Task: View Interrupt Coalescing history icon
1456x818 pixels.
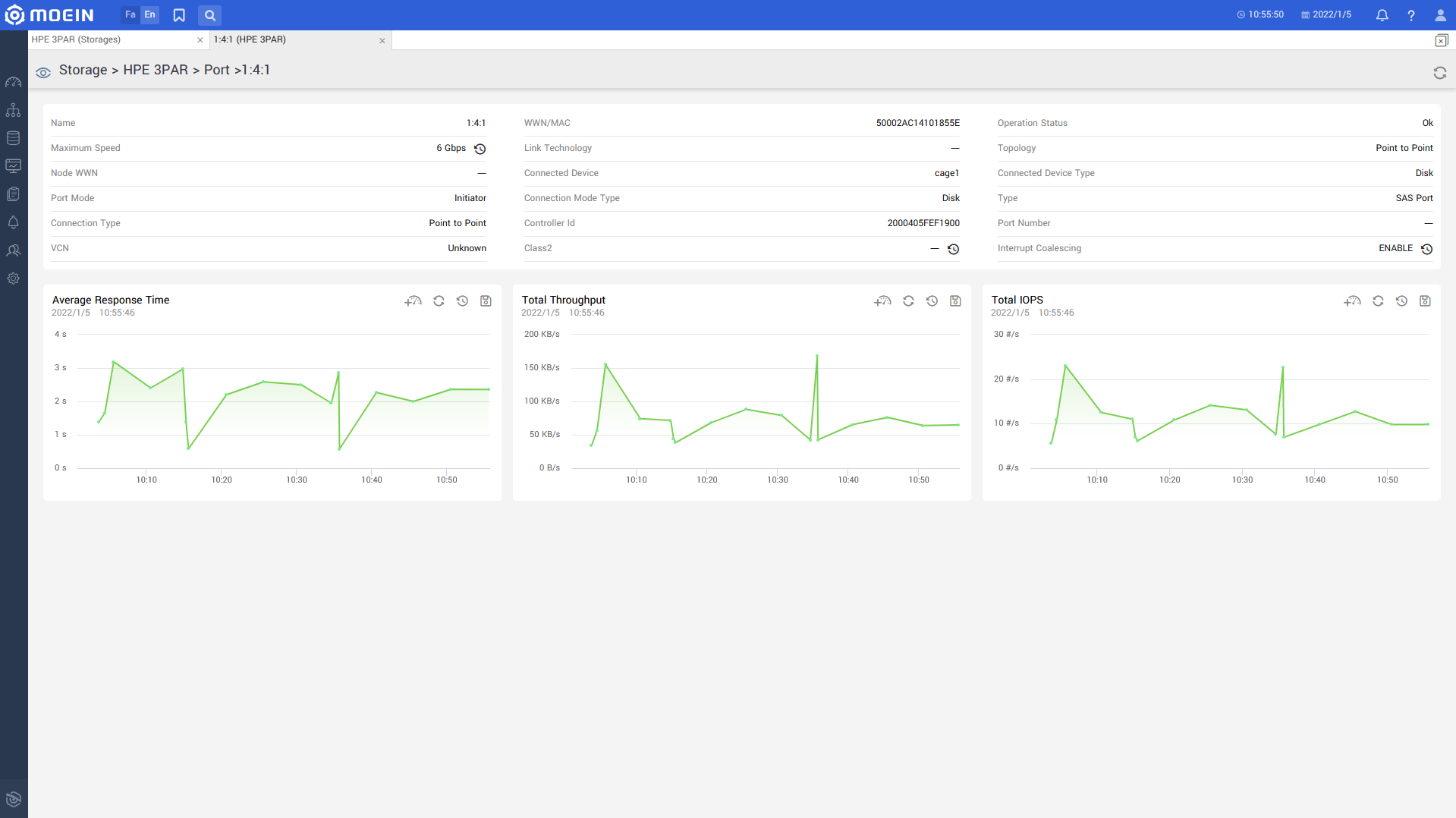Action: tap(1427, 249)
